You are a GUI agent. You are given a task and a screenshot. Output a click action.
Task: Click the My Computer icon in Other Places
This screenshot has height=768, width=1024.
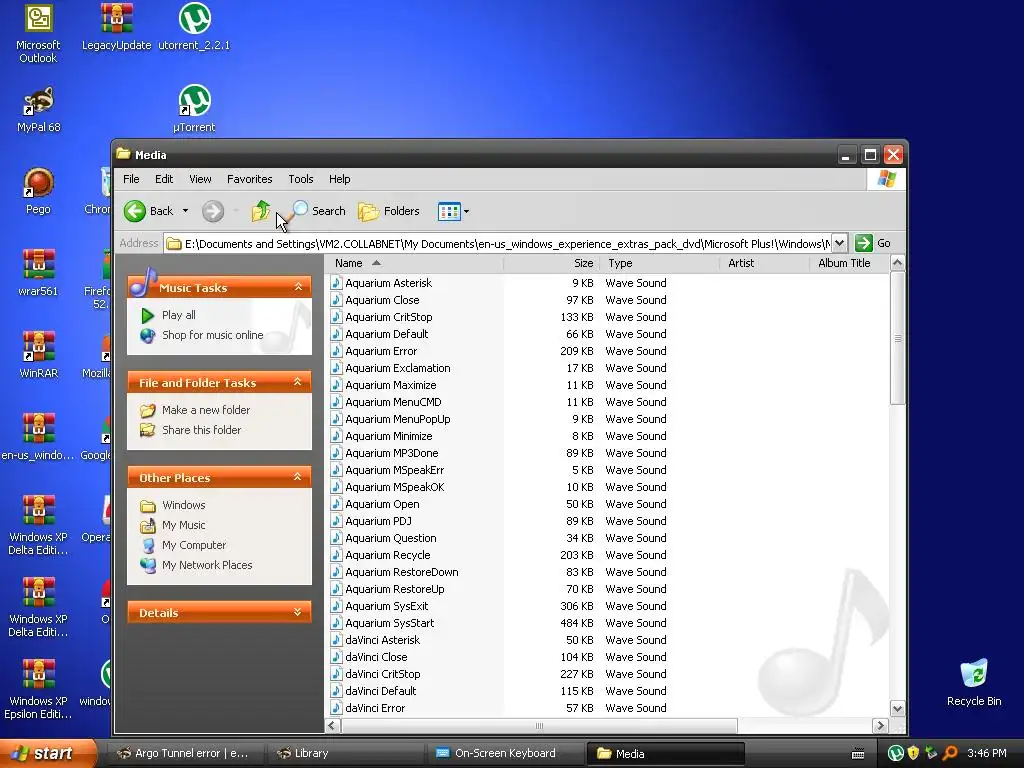[x=148, y=545]
